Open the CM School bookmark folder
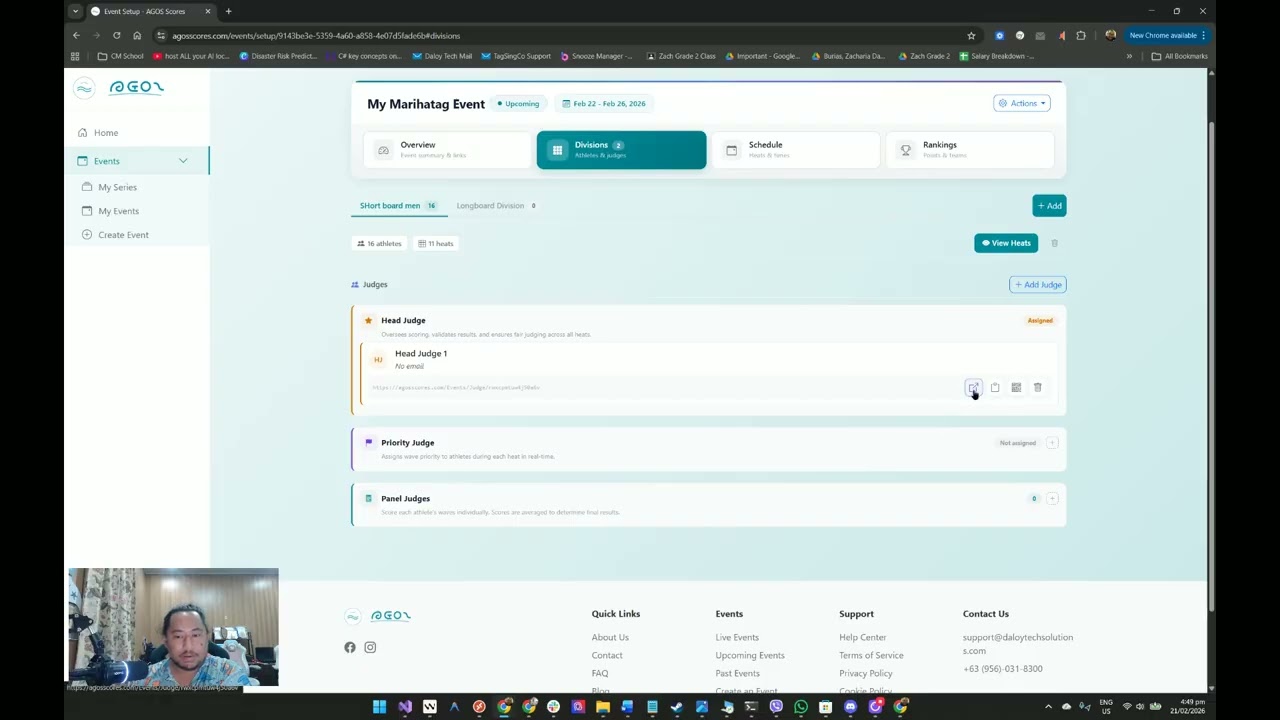 click(121, 56)
